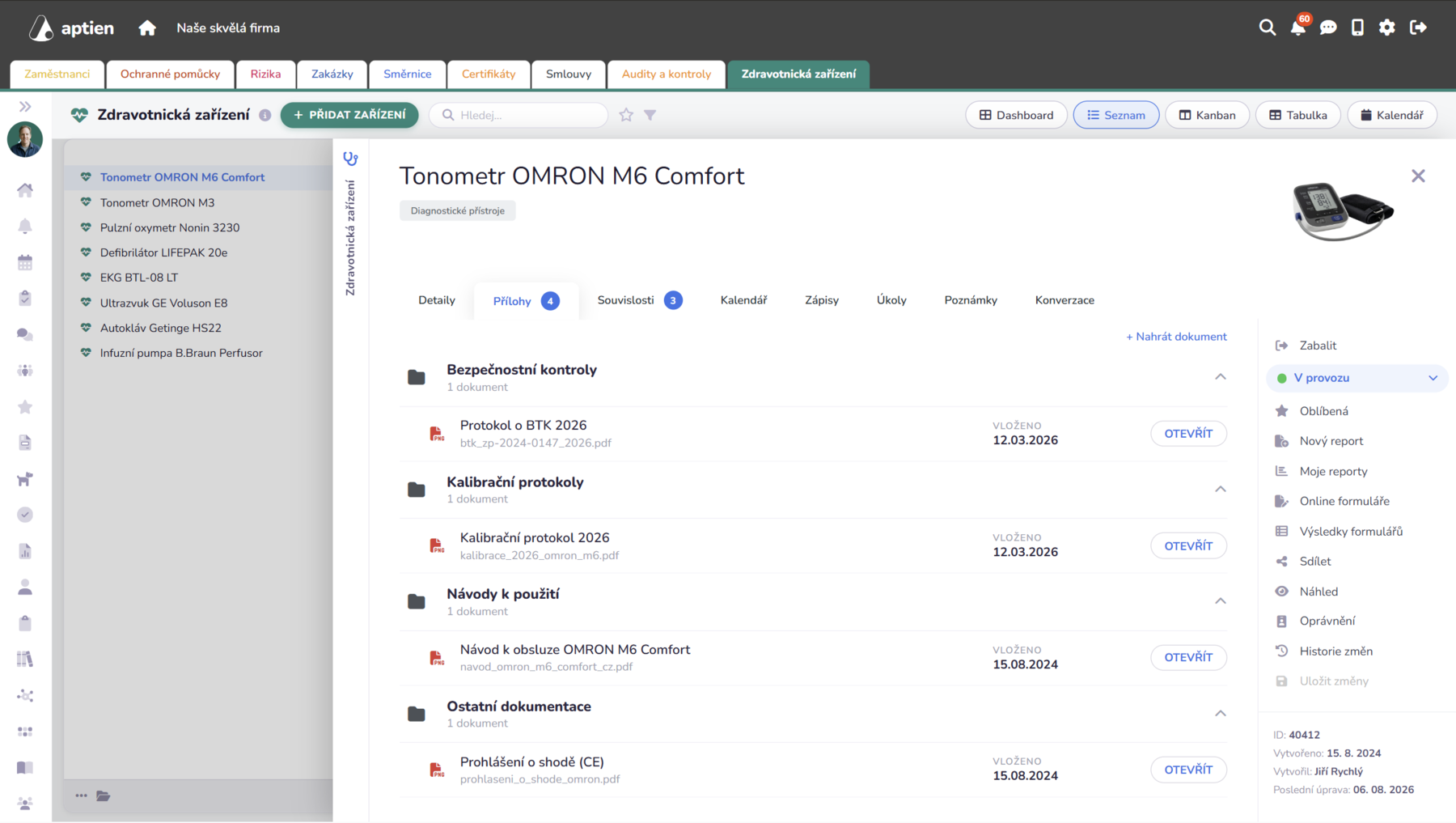This screenshot has height=823, width=1456.
Task: Click the home icon in top bar
Action: [x=147, y=28]
